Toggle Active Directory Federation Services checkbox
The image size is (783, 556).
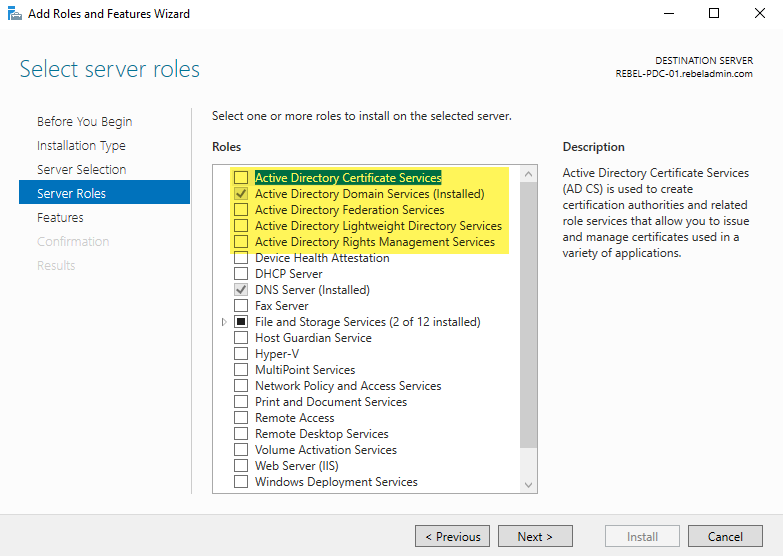point(241,210)
